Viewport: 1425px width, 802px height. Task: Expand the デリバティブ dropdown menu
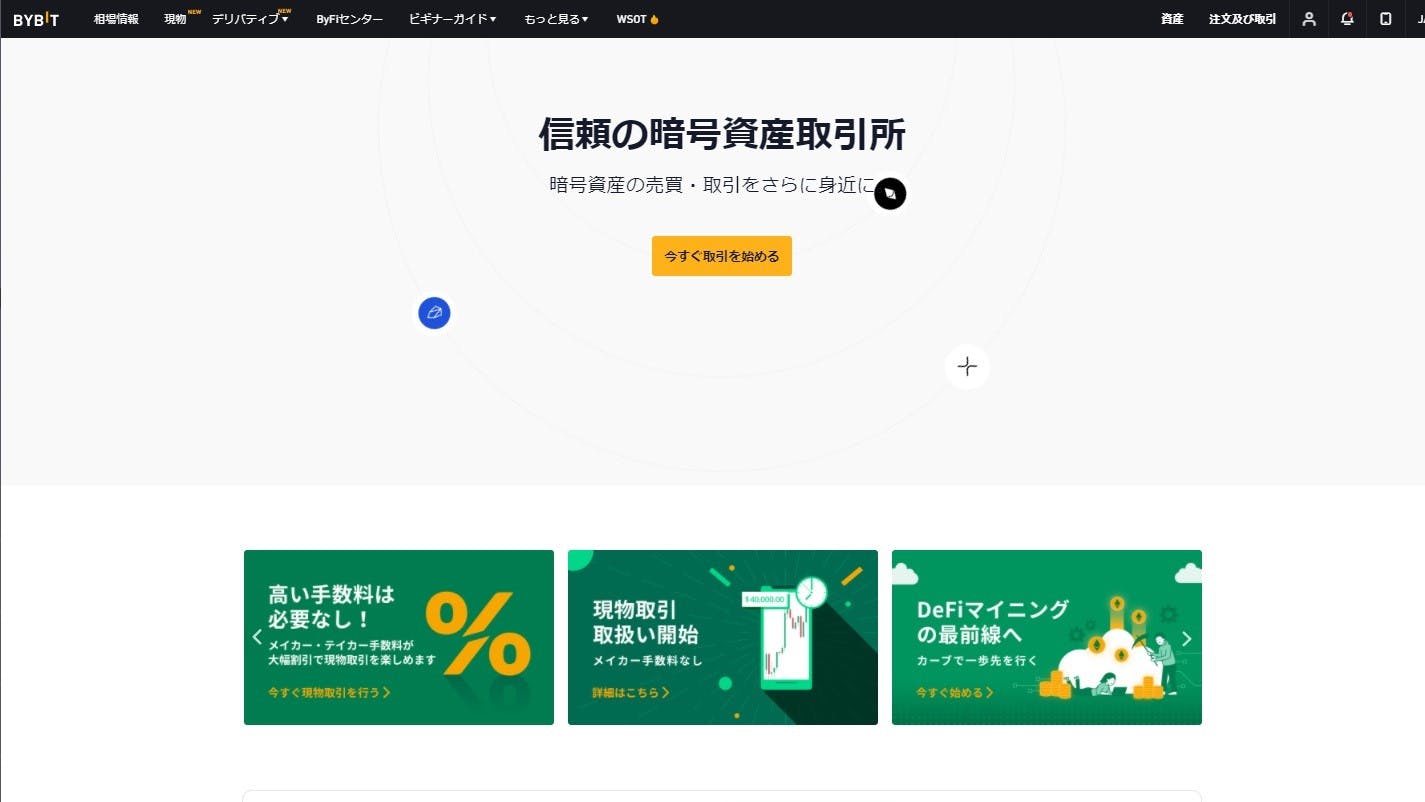point(250,19)
